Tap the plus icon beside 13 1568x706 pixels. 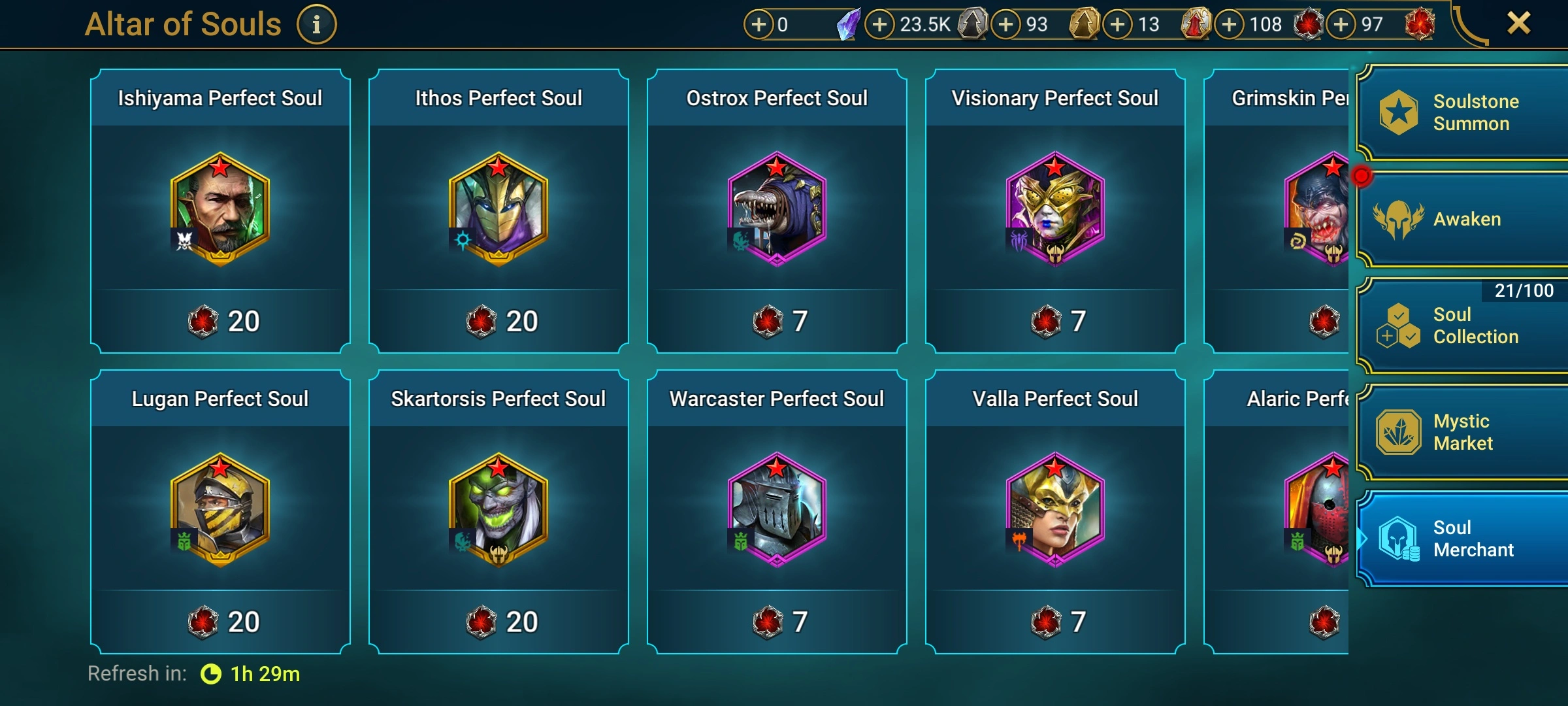point(1117,25)
